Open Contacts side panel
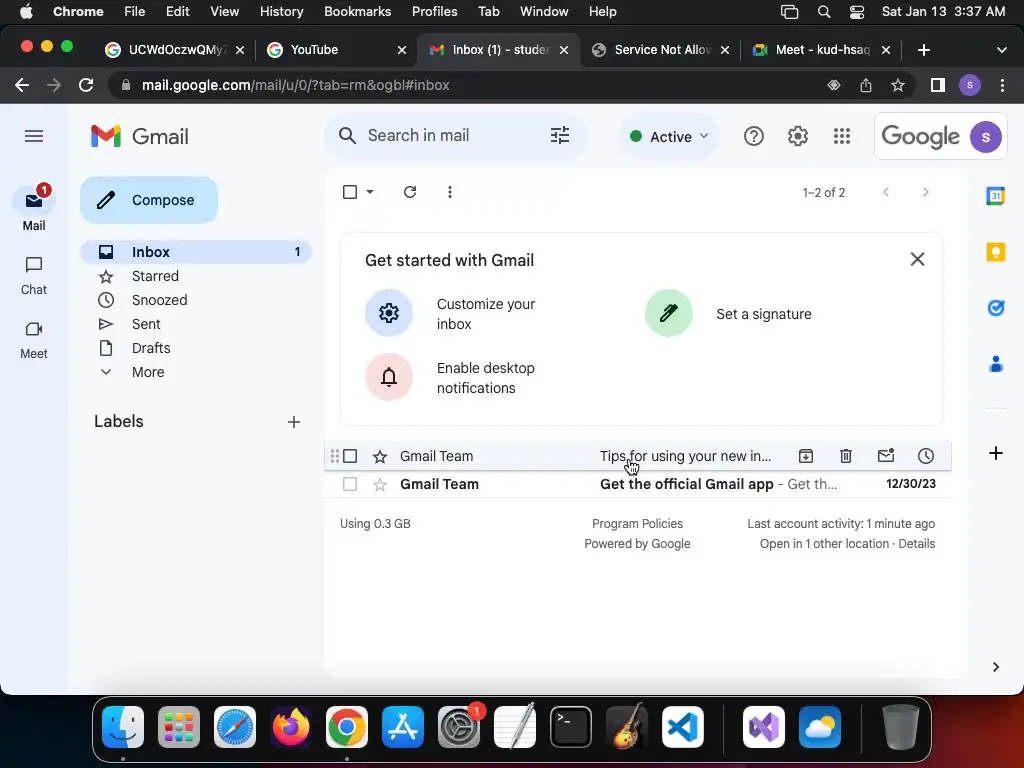This screenshot has height=768, width=1024. [995, 364]
